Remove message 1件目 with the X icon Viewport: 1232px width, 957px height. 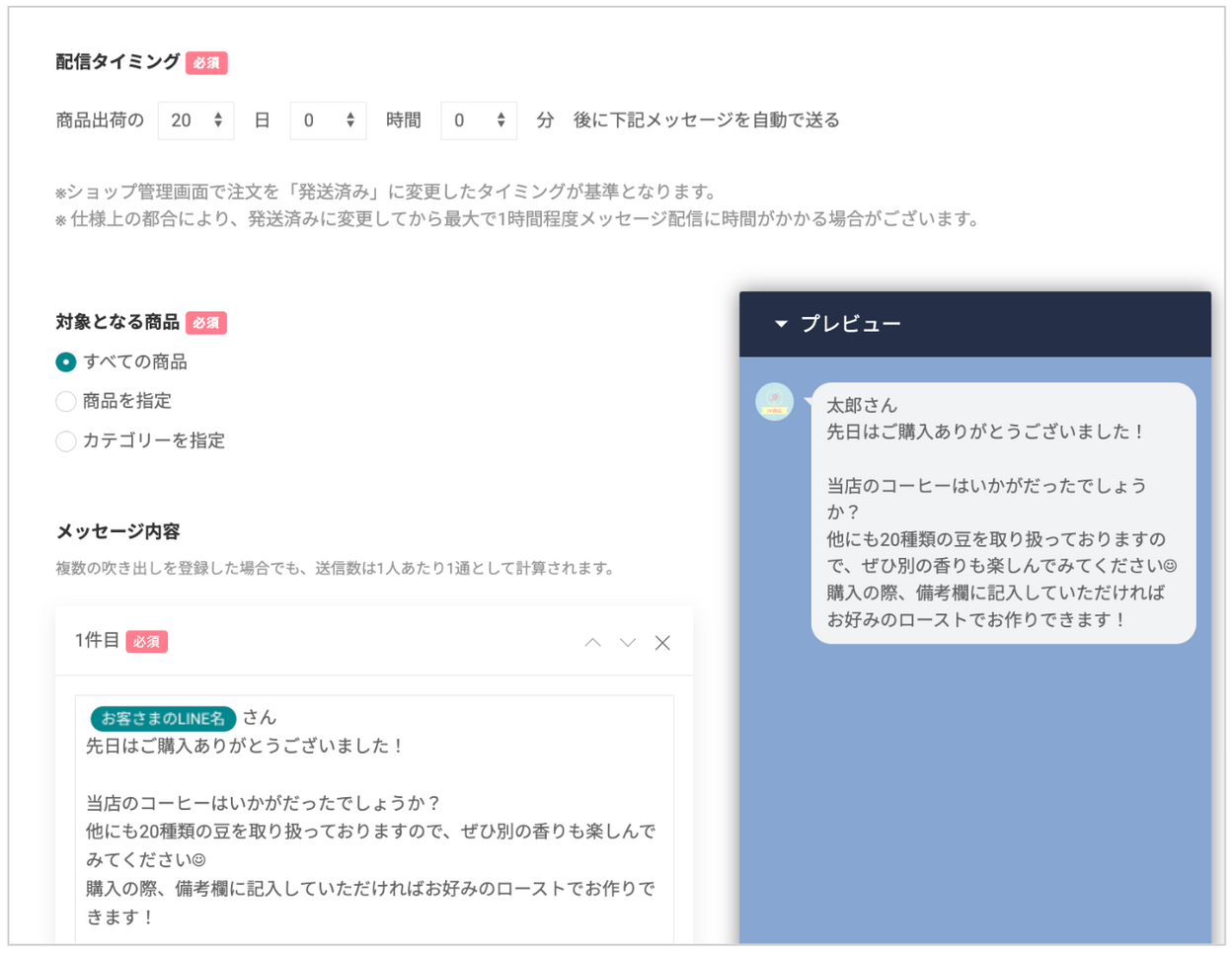(x=662, y=643)
